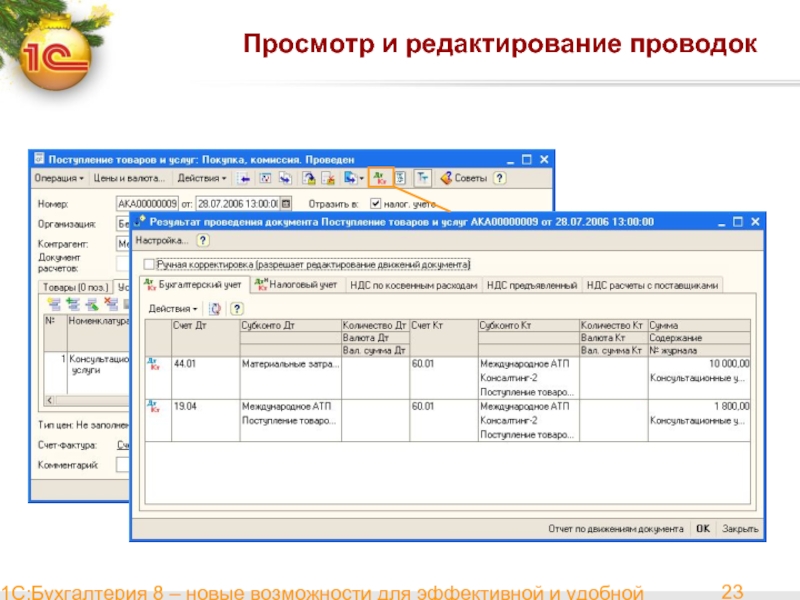Click the Дт/Кт icon of the 19.04 row

point(153,406)
